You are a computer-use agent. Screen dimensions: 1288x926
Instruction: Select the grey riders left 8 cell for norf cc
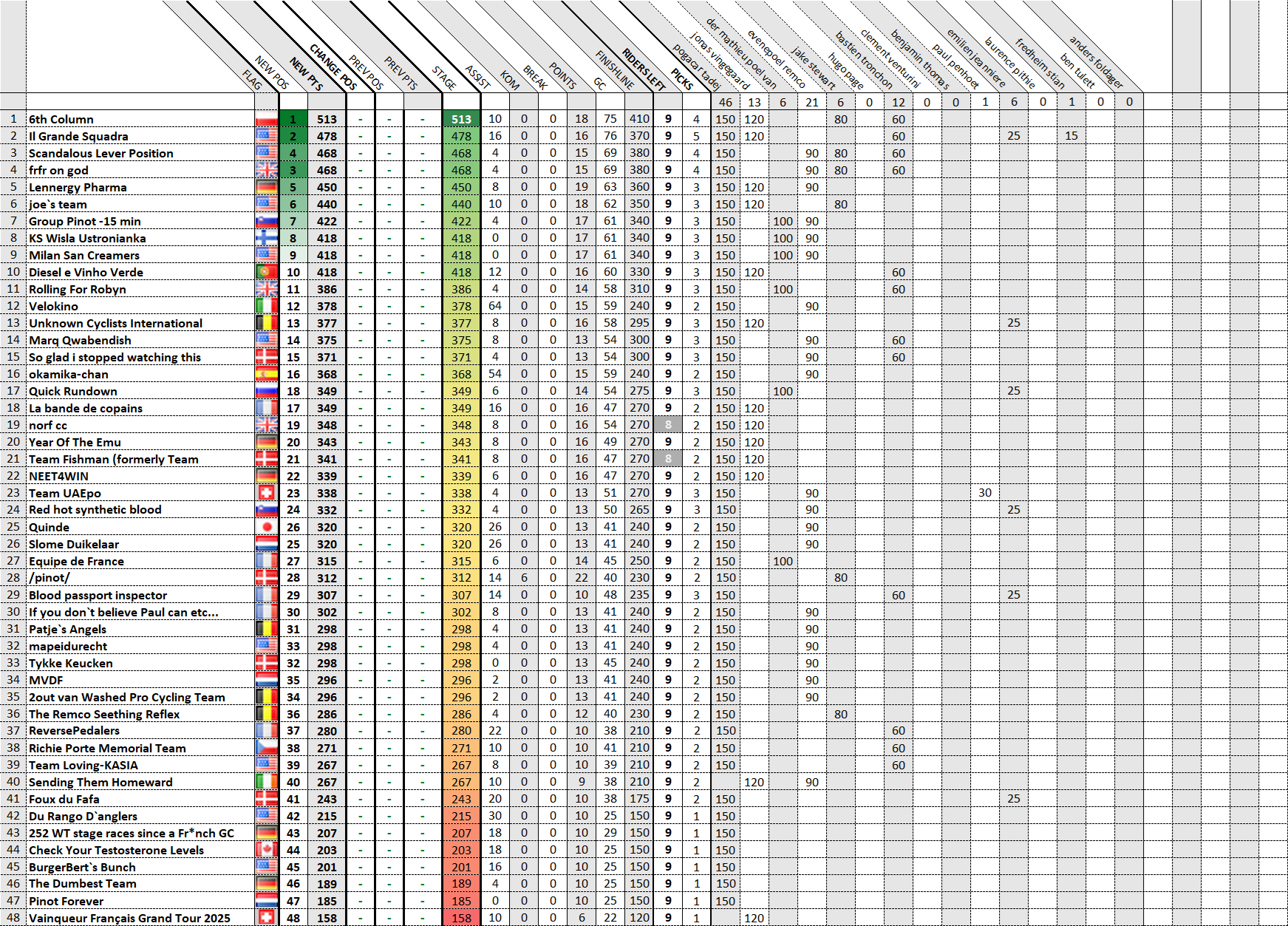668,425
